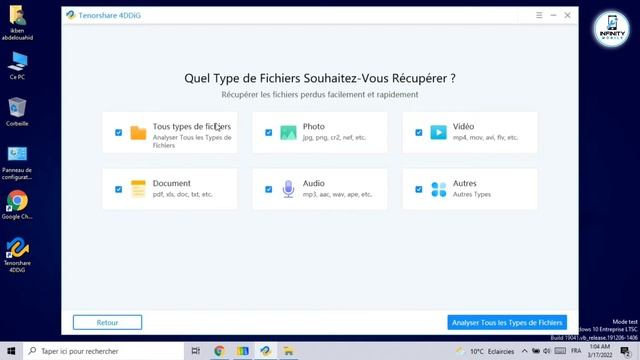
Task: Select the ikben abdelouahid user folder desktop icon
Action: click(17, 22)
